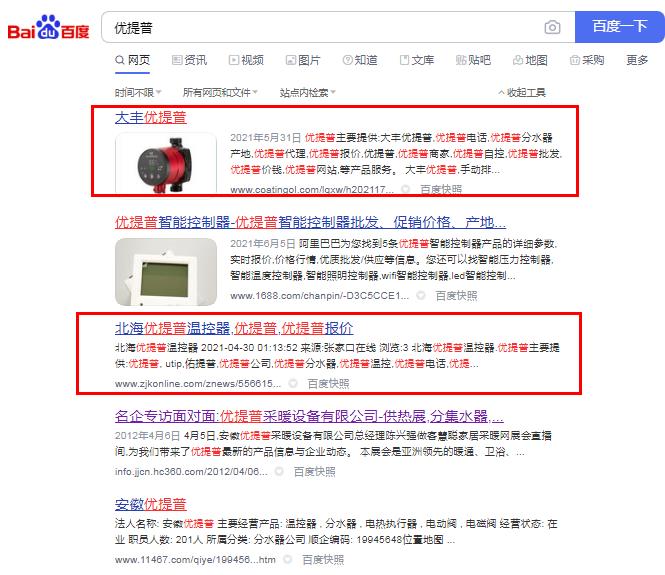This screenshot has width=665, height=575.
Task: Open the 更多 more menu
Action: click(637, 60)
